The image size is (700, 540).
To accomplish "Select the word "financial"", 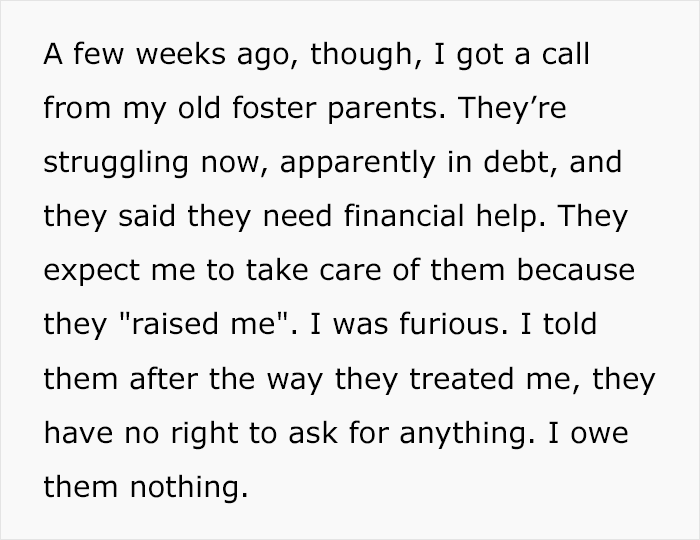I will 404,216.
